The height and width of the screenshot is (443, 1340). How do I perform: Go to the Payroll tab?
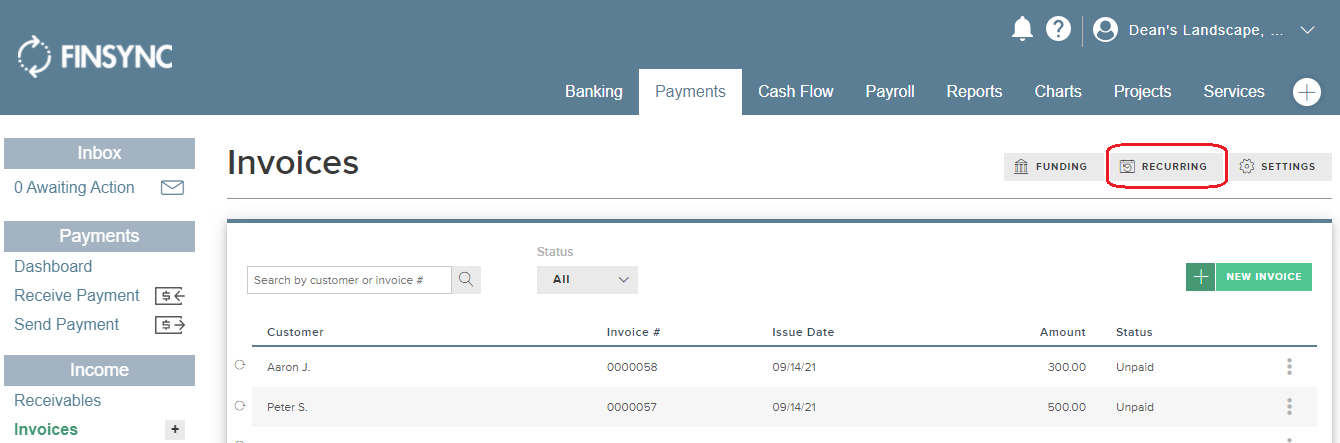coord(890,91)
